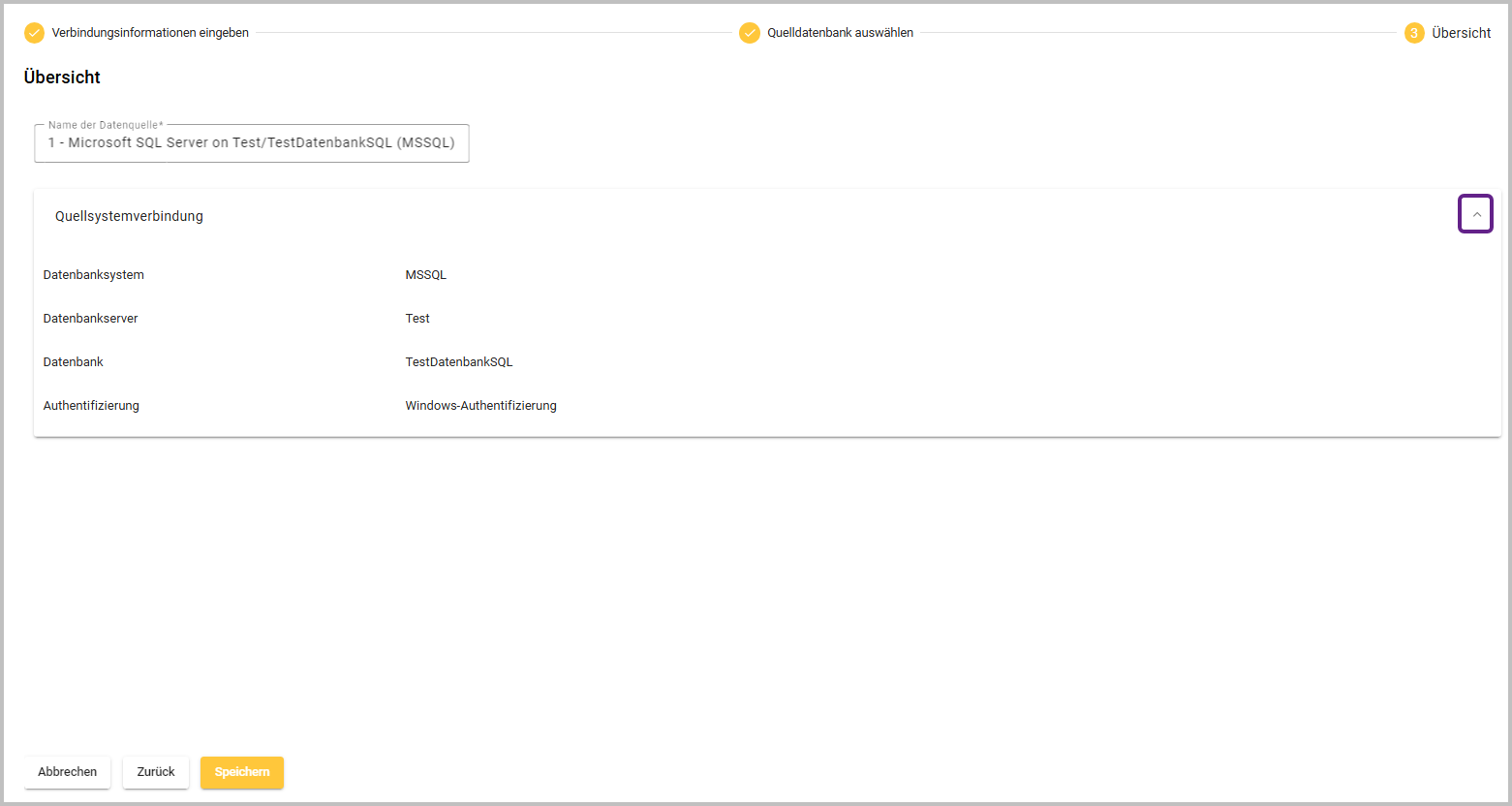Go back with the Zurück button

(x=156, y=772)
